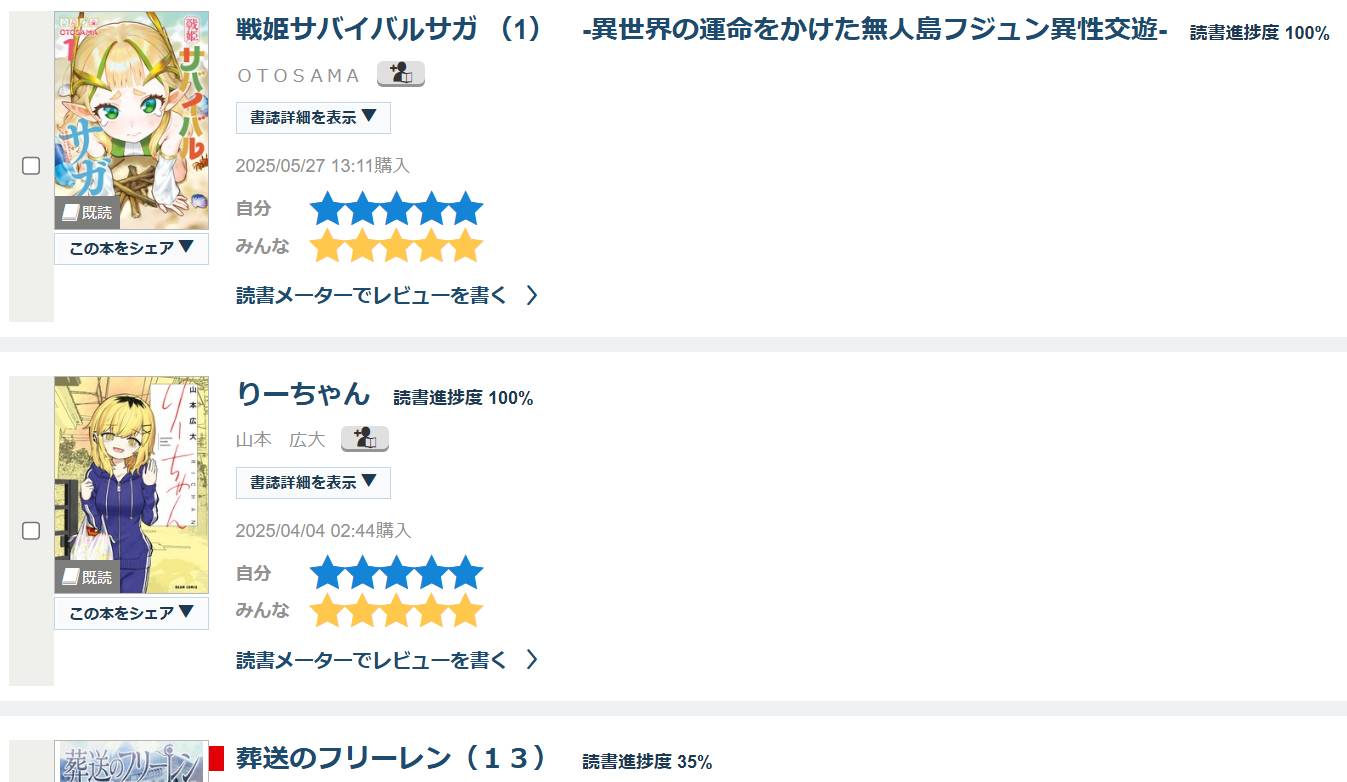1347x782 pixels.
Task: Open the 戦姫サバイバルサガ (1) title link
Action: coord(702,30)
